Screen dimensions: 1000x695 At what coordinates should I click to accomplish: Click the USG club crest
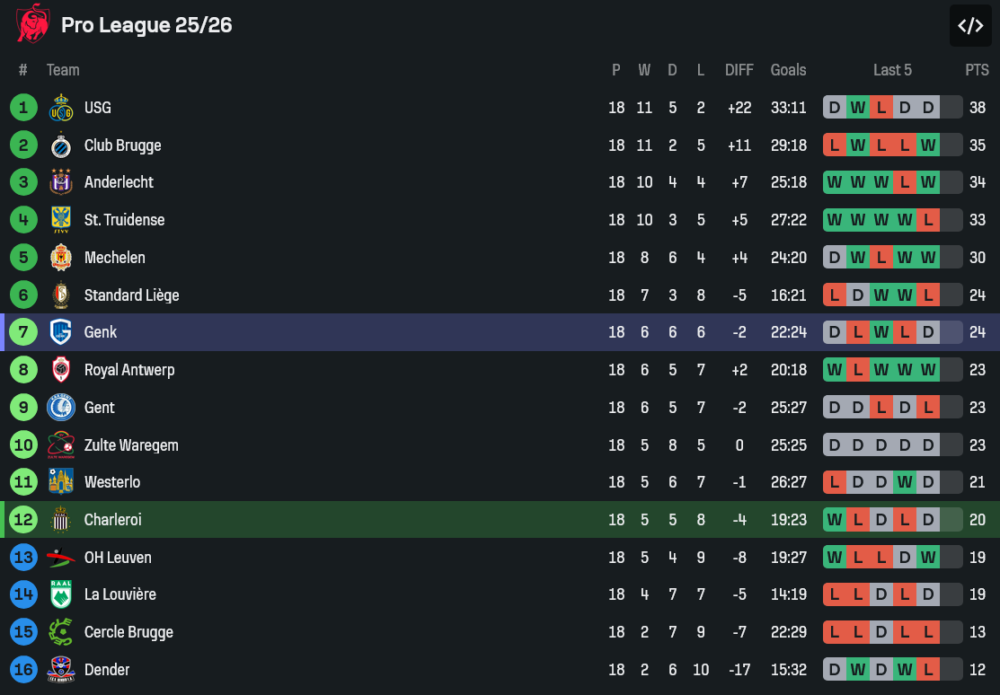pos(61,108)
